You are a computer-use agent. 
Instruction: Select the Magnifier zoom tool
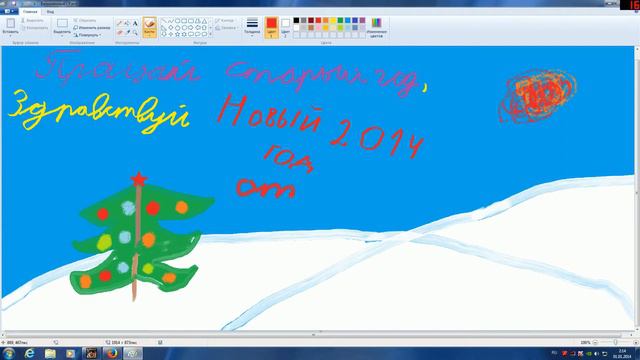(x=135, y=32)
